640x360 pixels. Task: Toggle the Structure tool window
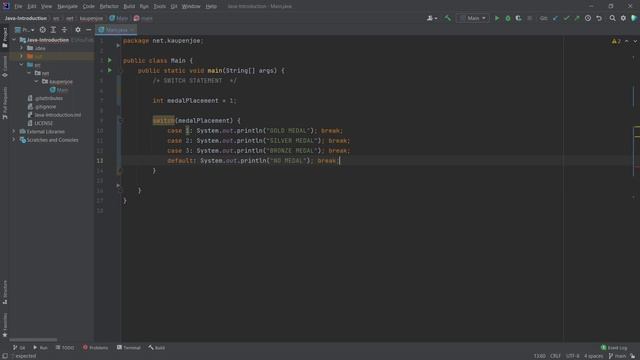click(x=4, y=292)
